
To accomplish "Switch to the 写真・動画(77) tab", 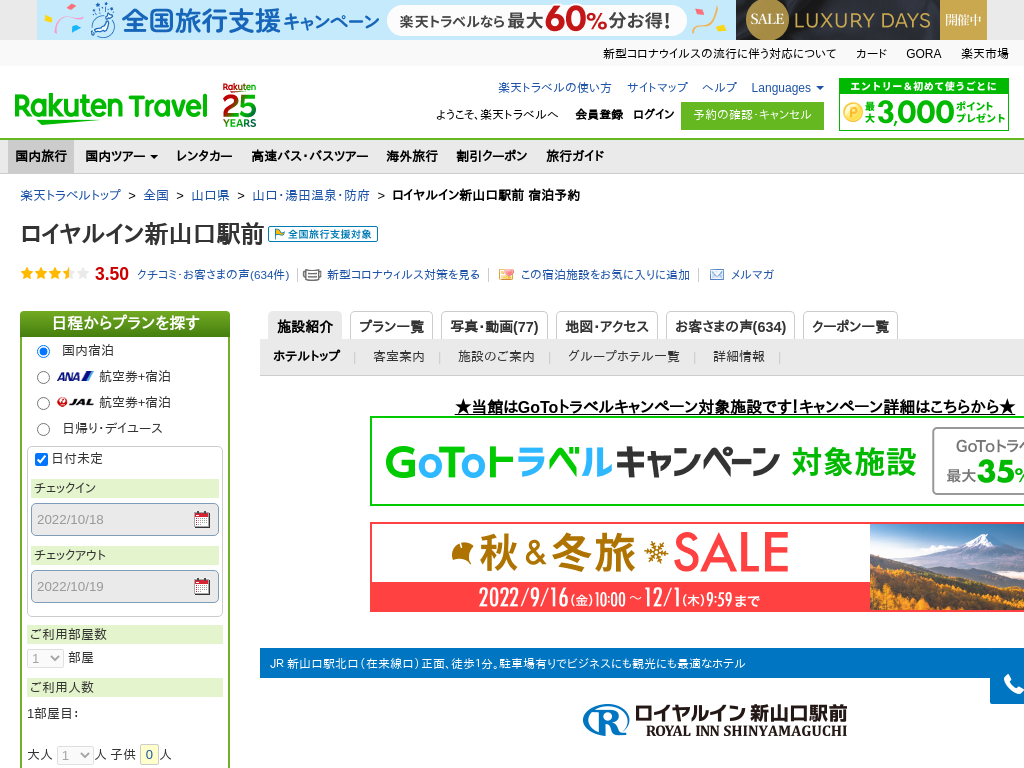I will (494, 326).
